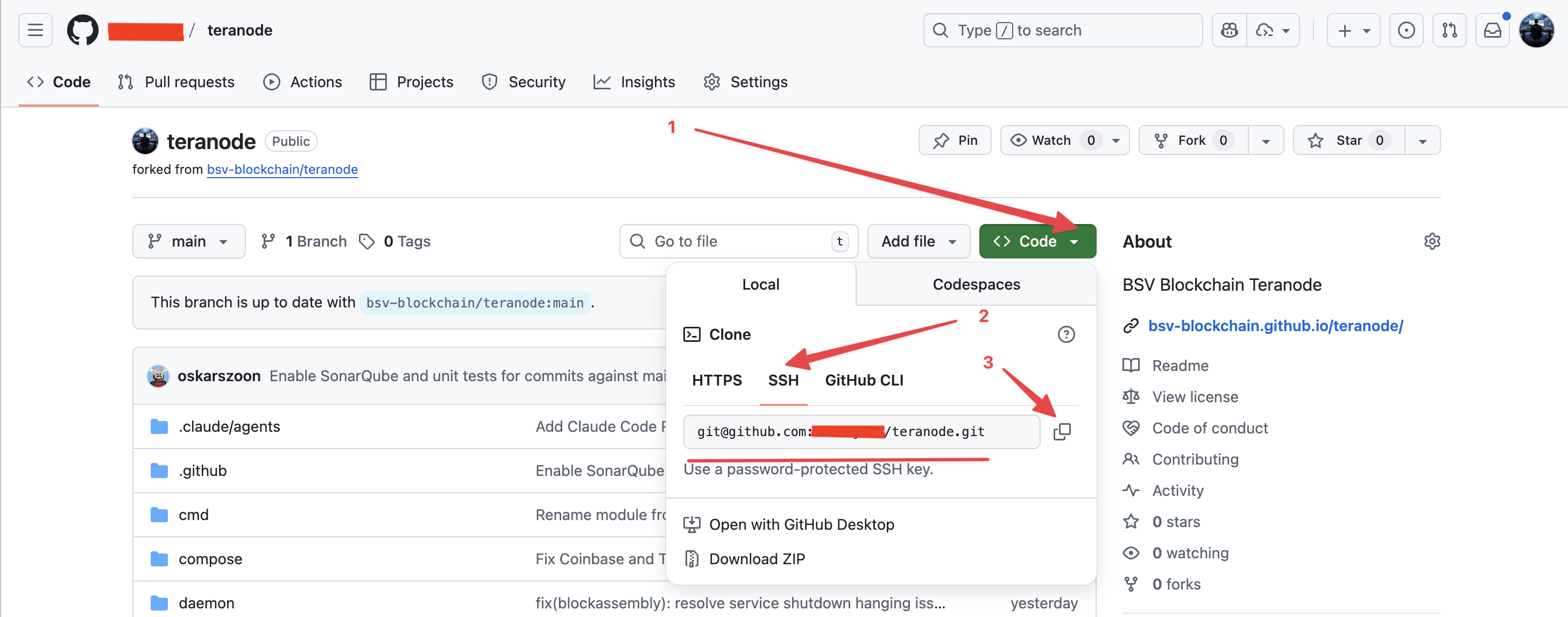This screenshot has width=1568, height=617.
Task: Pin the teranode repository
Action: click(955, 141)
